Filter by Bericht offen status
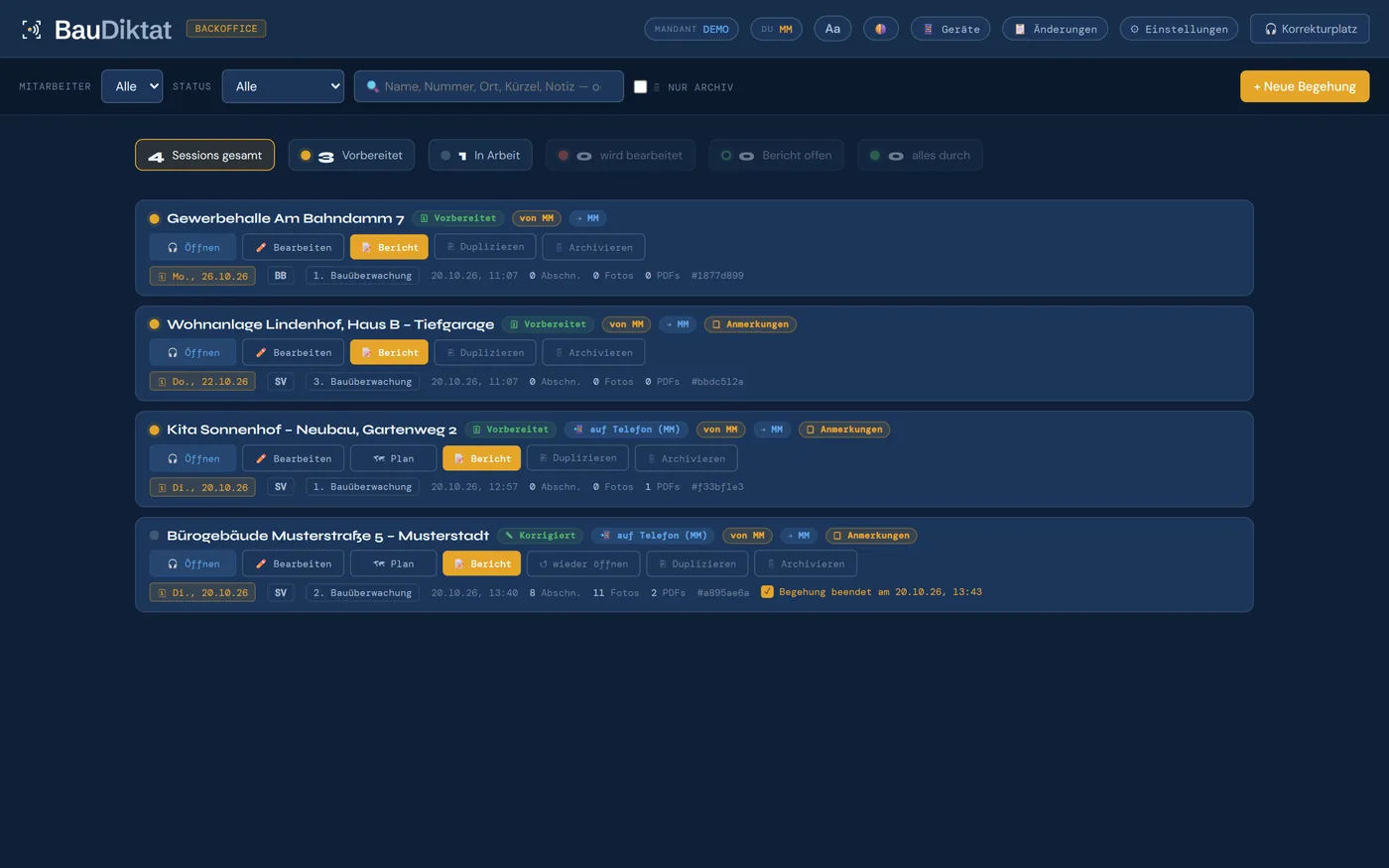 click(x=777, y=155)
